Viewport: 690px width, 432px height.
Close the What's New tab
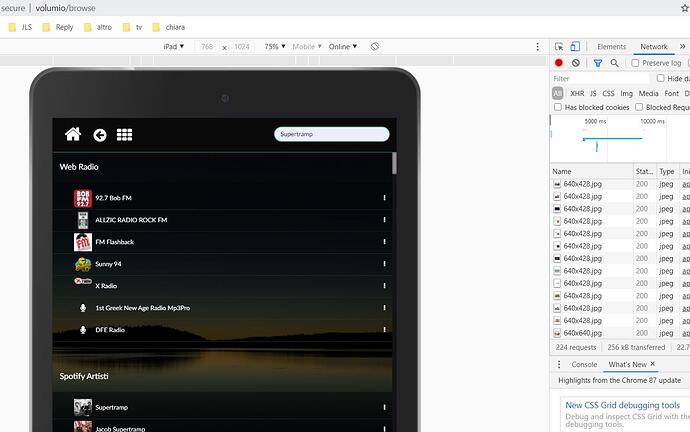[x=653, y=364]
